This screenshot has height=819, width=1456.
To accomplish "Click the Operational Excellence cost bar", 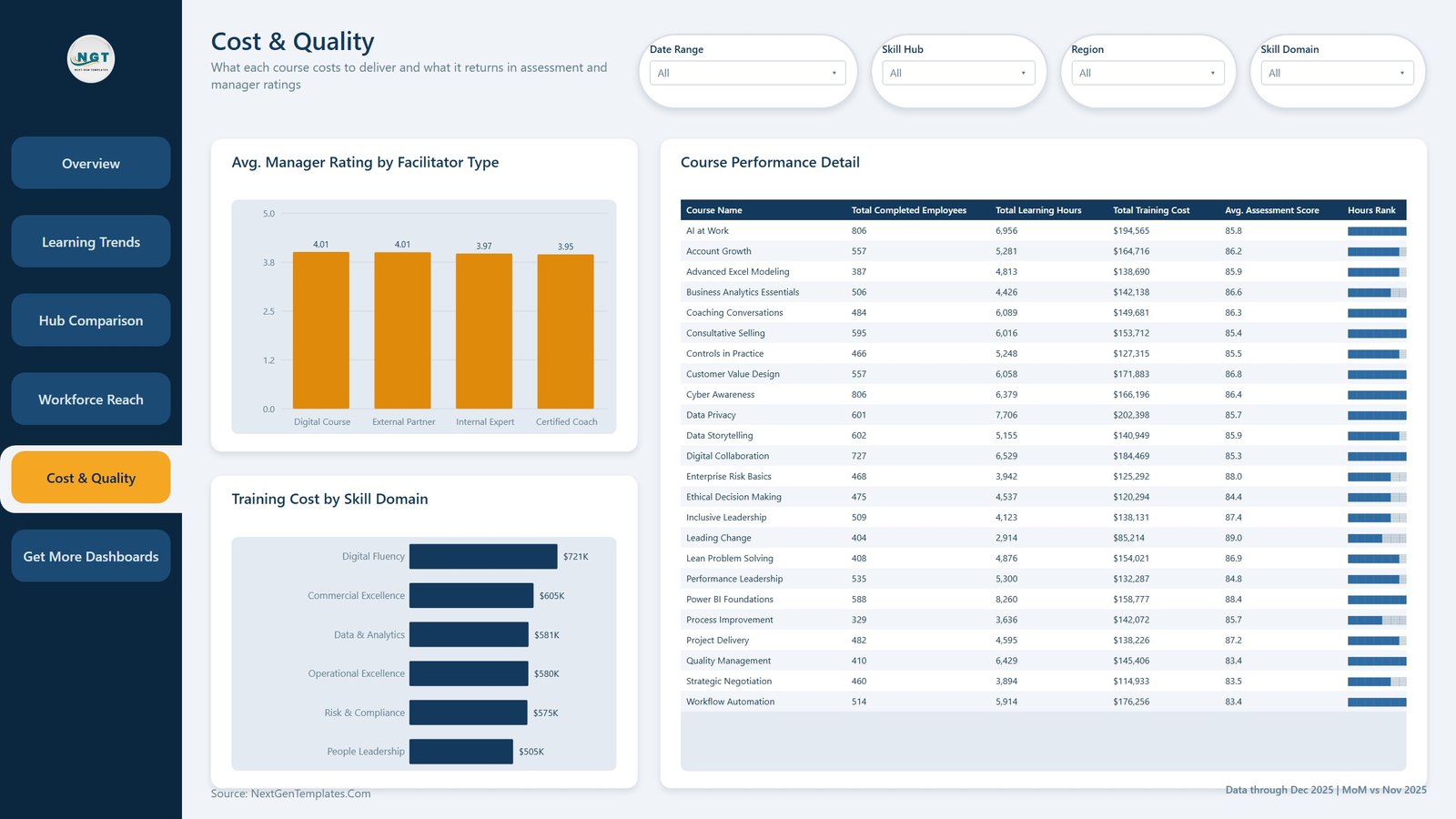I will point(469,673).
